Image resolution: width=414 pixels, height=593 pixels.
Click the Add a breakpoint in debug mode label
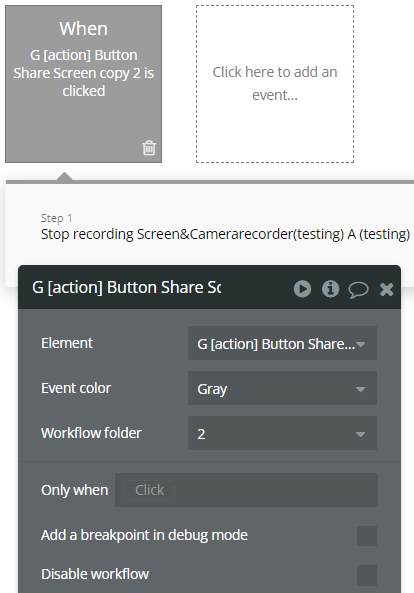[144, 535]
